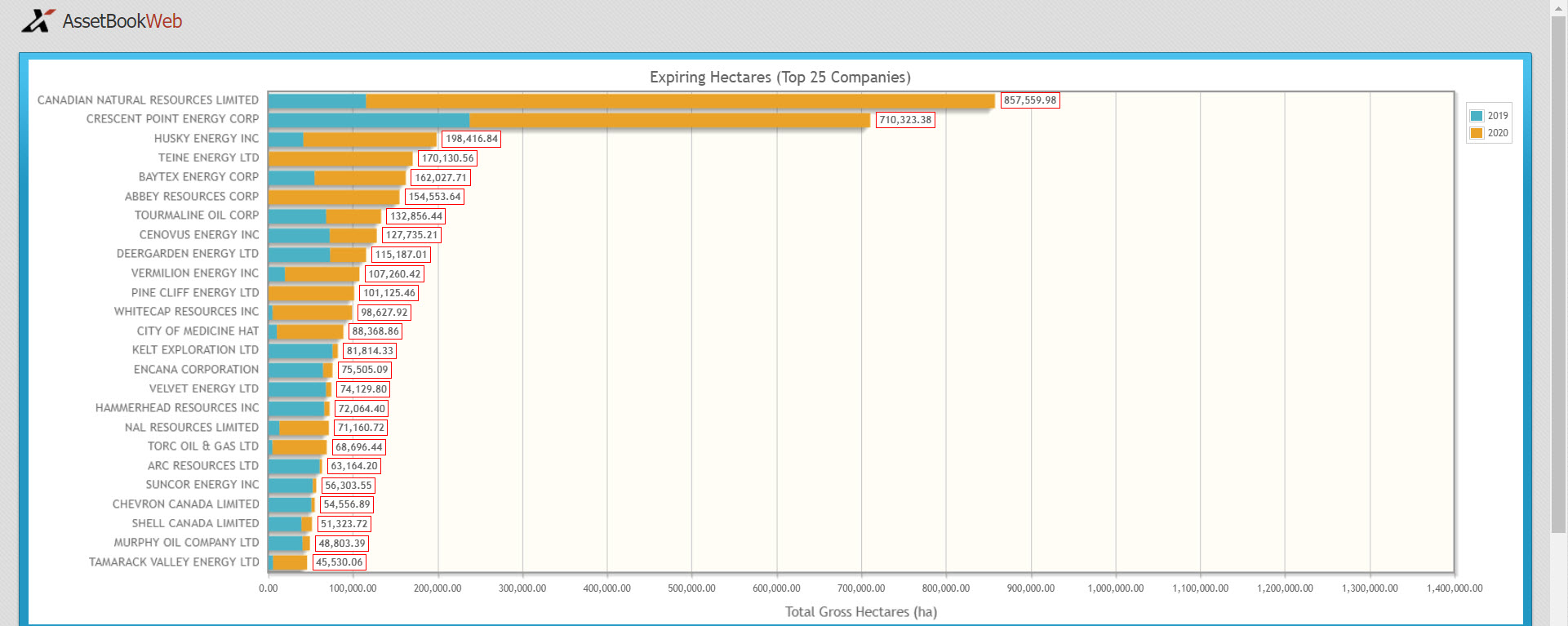Click the TEINE ENERGY LTD label

click(209, 158)
